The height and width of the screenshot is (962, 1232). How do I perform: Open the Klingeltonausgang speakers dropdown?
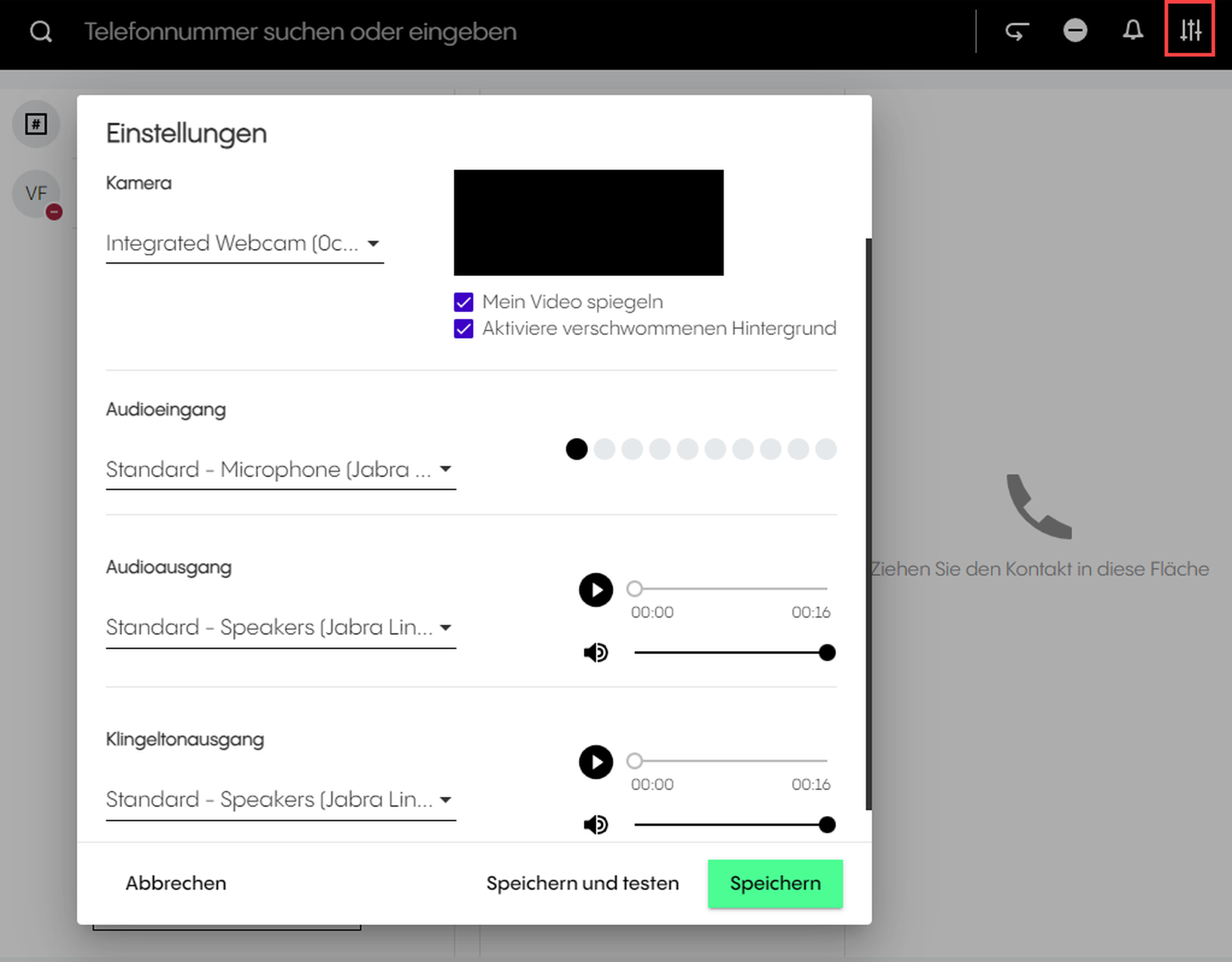[x=280, y=800]
